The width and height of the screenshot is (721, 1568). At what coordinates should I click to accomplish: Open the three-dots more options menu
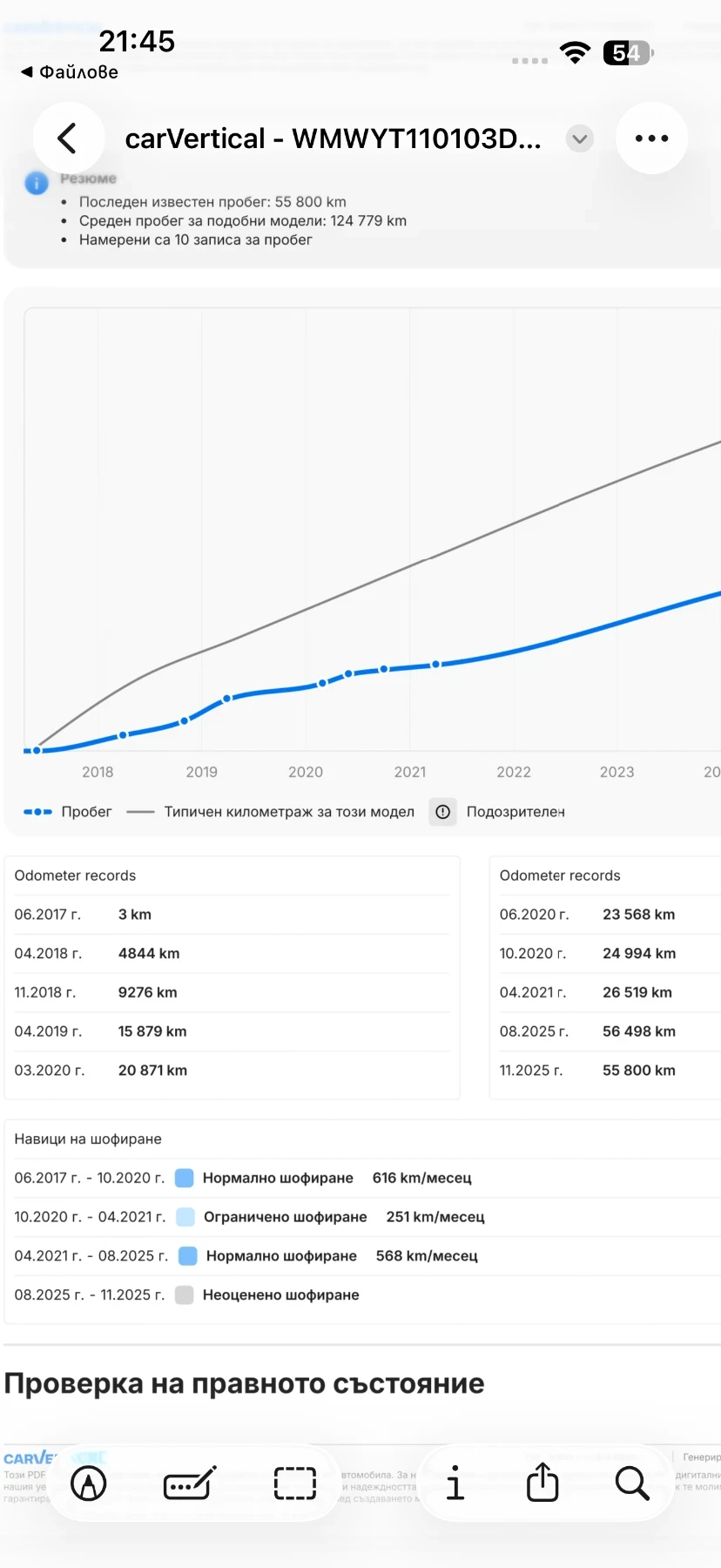click(651, 139)
